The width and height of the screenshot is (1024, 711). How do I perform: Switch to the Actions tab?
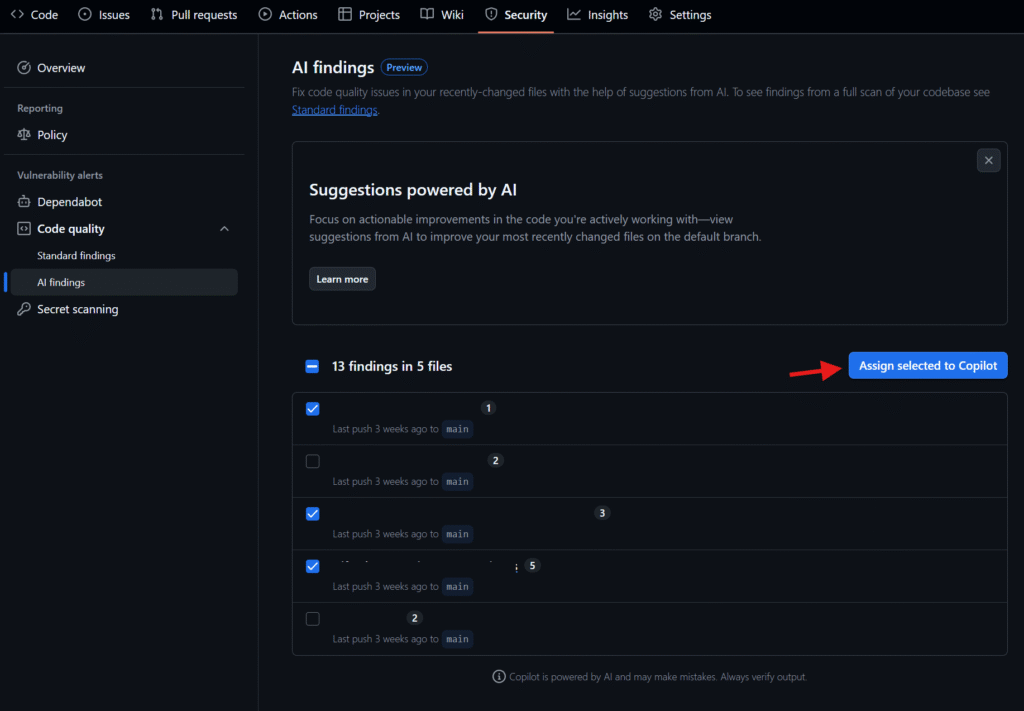tap(288, 15)
